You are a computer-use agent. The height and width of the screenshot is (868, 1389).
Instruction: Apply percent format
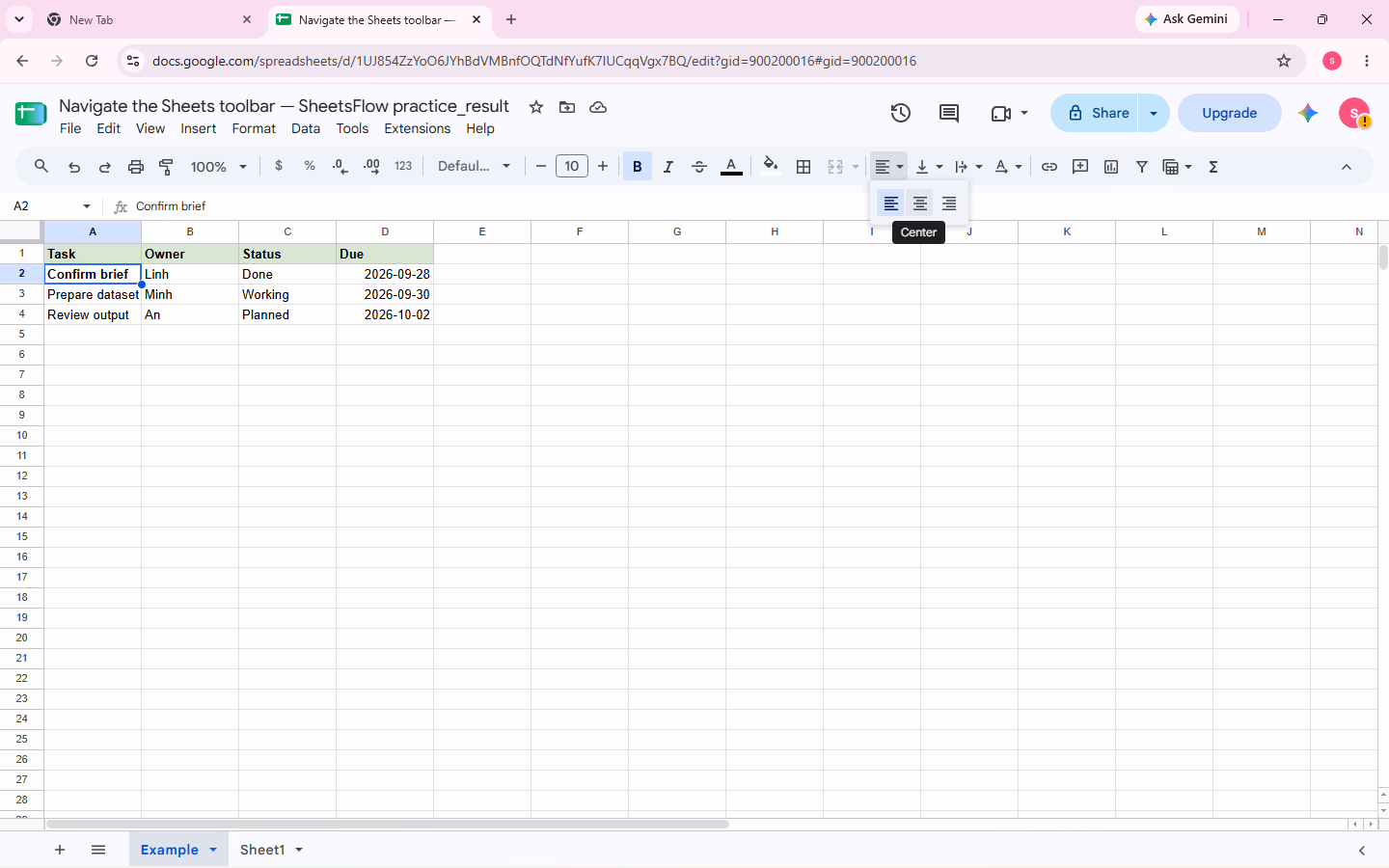click(x=310, y=166)
